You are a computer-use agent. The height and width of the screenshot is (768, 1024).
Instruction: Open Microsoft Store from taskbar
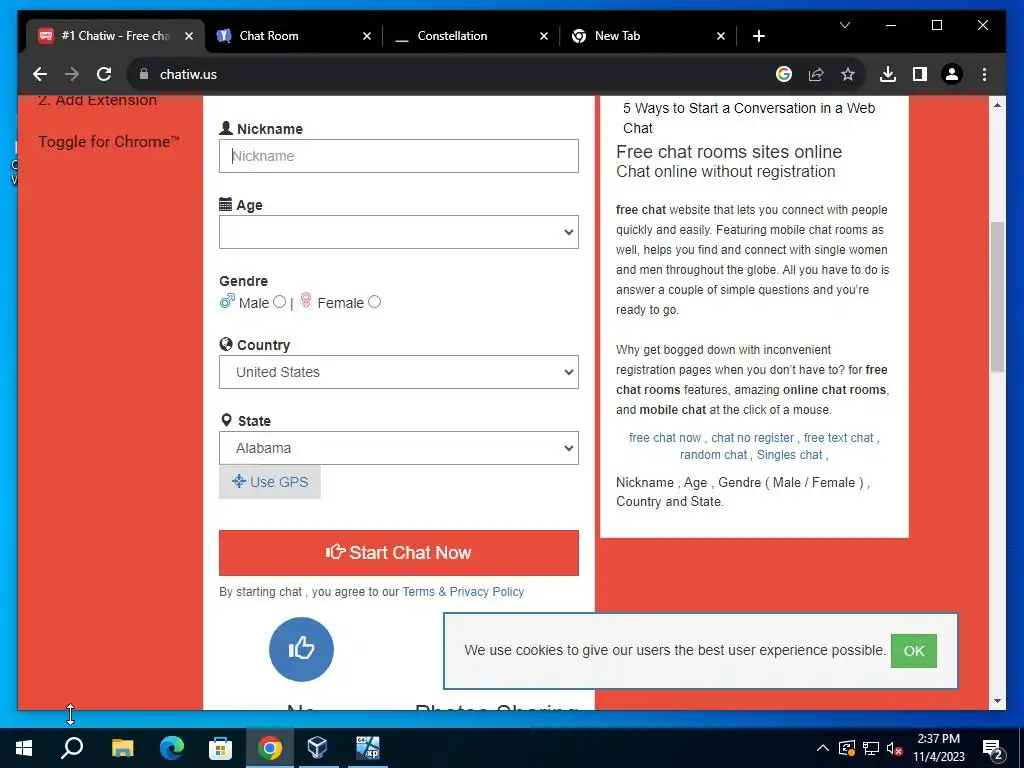pyautogui.click(x=220, y=748)
